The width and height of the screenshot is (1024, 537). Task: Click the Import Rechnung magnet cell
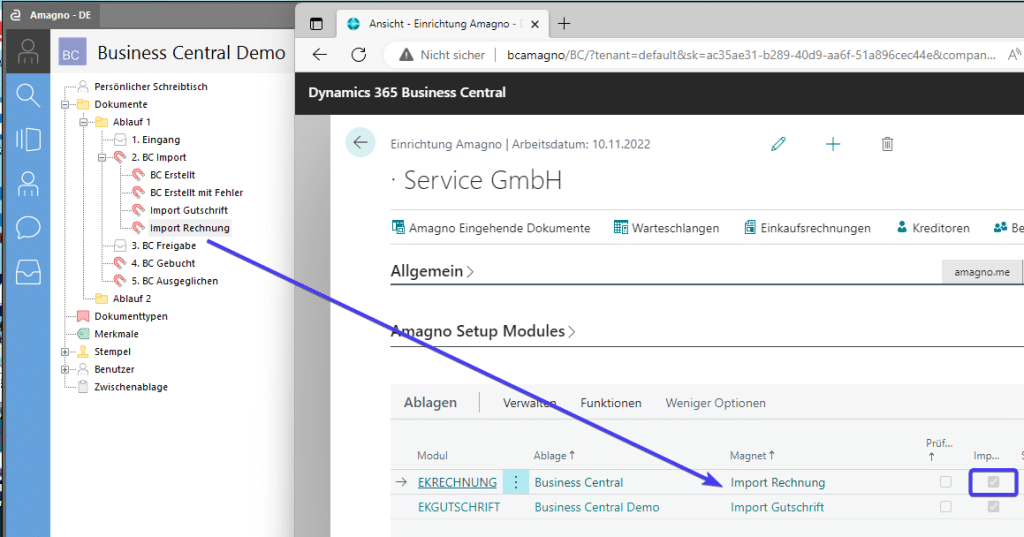(778, 483)
